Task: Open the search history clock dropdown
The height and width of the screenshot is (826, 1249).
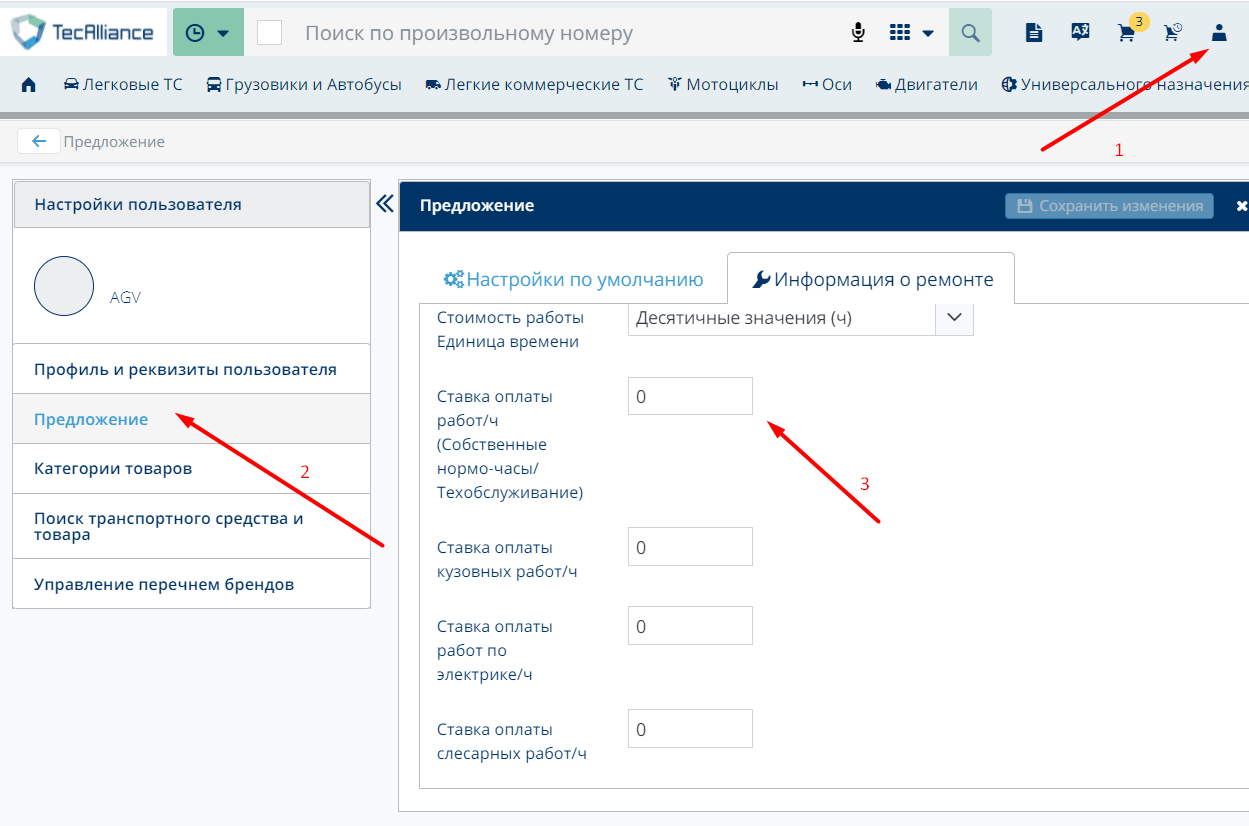Action: [208, 33]
